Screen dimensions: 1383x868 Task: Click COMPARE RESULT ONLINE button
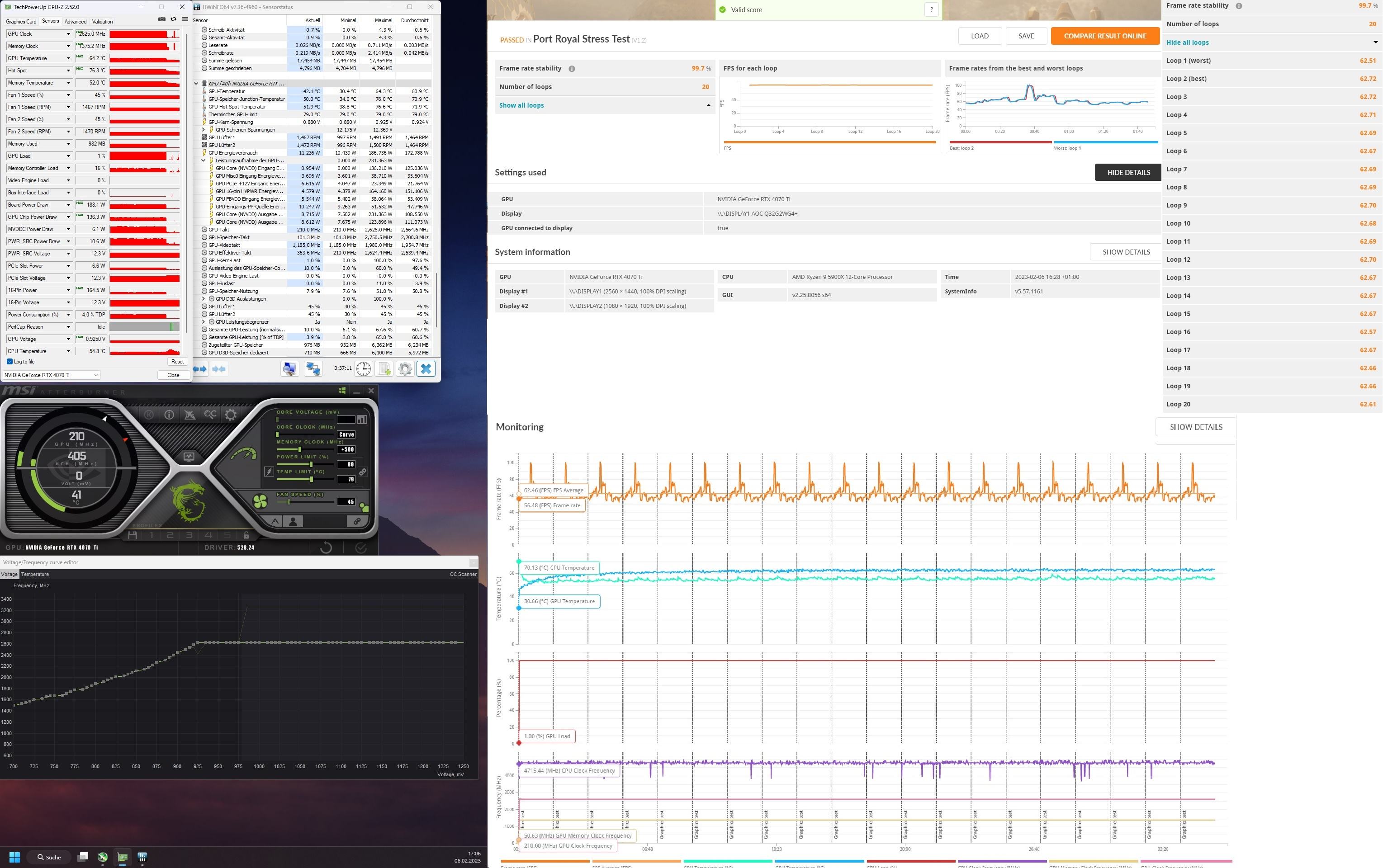(x=1105, y=36)
